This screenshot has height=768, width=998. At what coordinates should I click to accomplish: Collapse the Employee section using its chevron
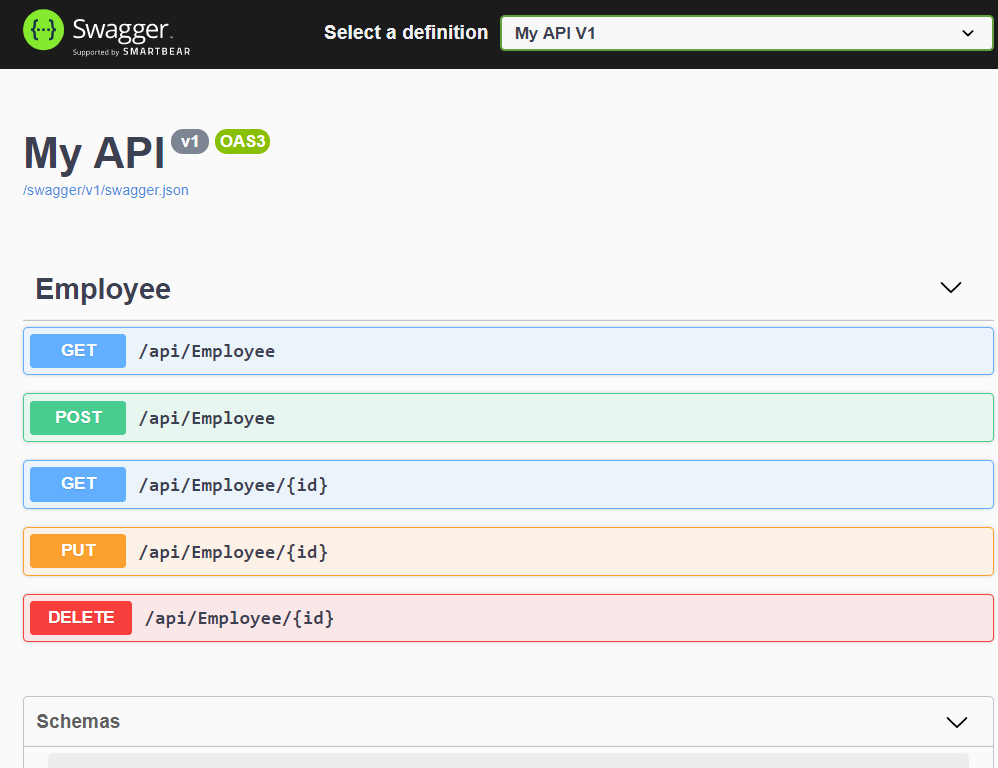[x=950, y=288]
